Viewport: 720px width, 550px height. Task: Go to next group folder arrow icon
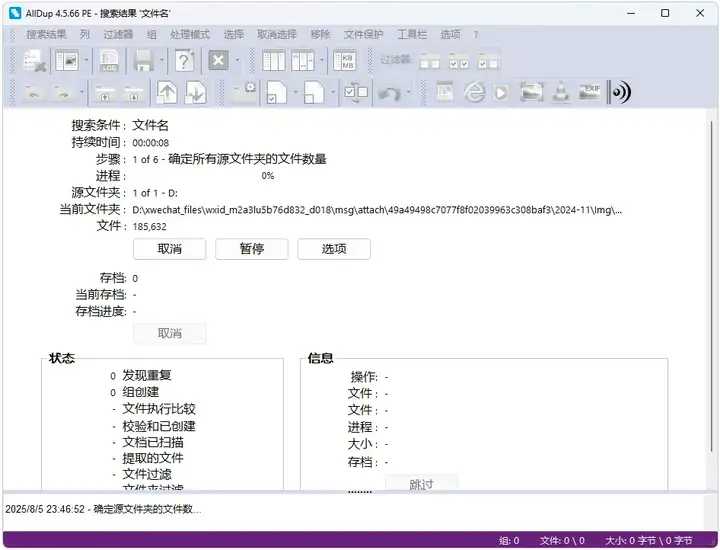click(x=63, y=93)
